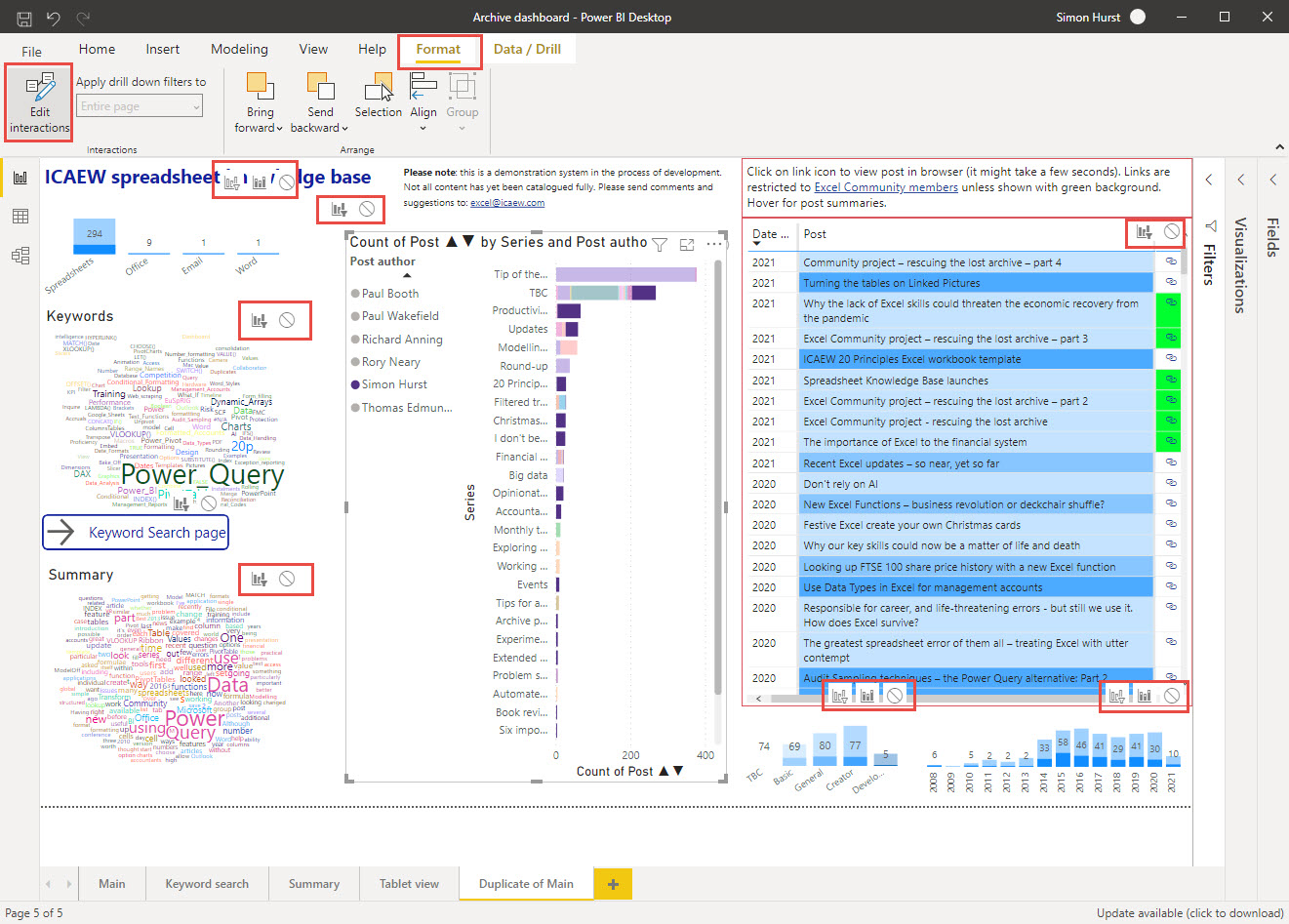Open More options ellipsis on Count of Post chart
This screenshot has width=1289, height=924.
(714, 244)
